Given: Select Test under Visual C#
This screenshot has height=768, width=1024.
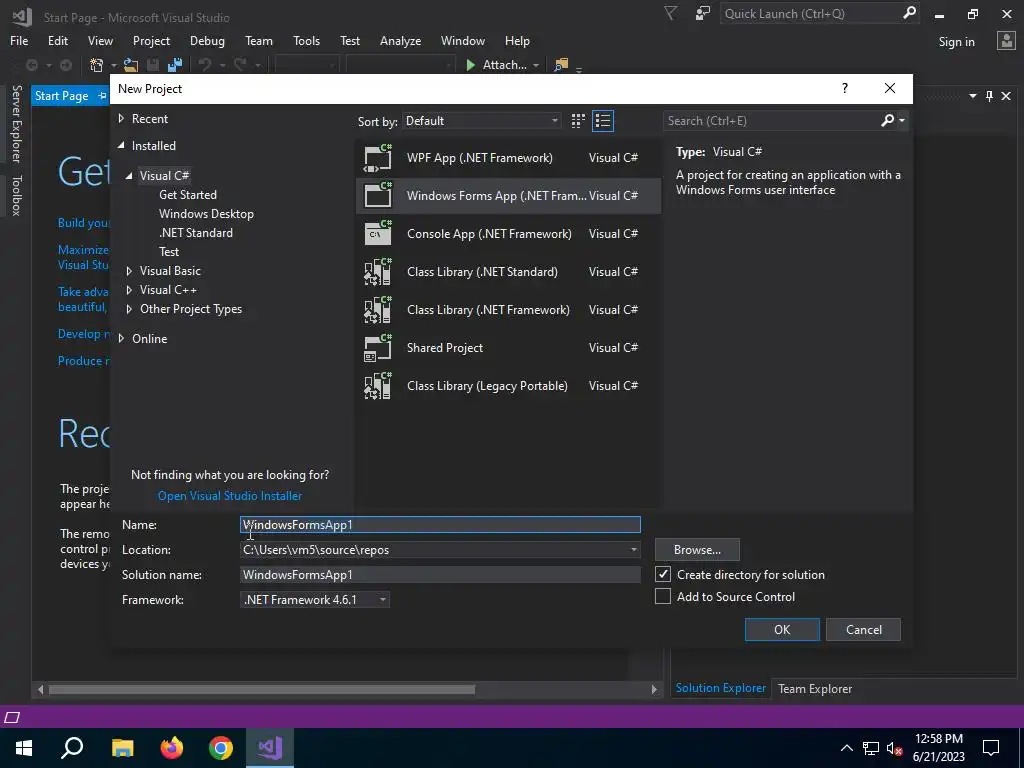Looking at the screenshot, I should click(x=168, y=251).
